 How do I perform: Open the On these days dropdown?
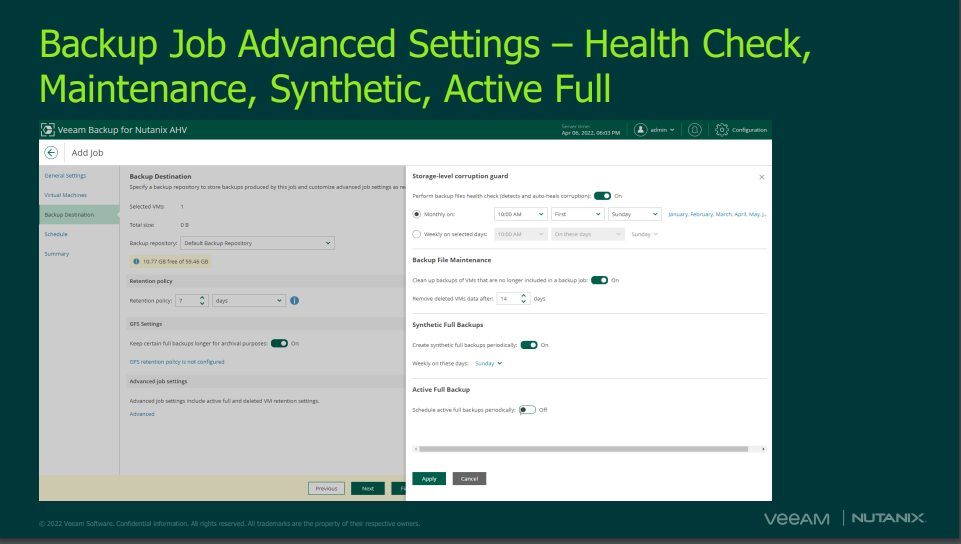point(588,234)
